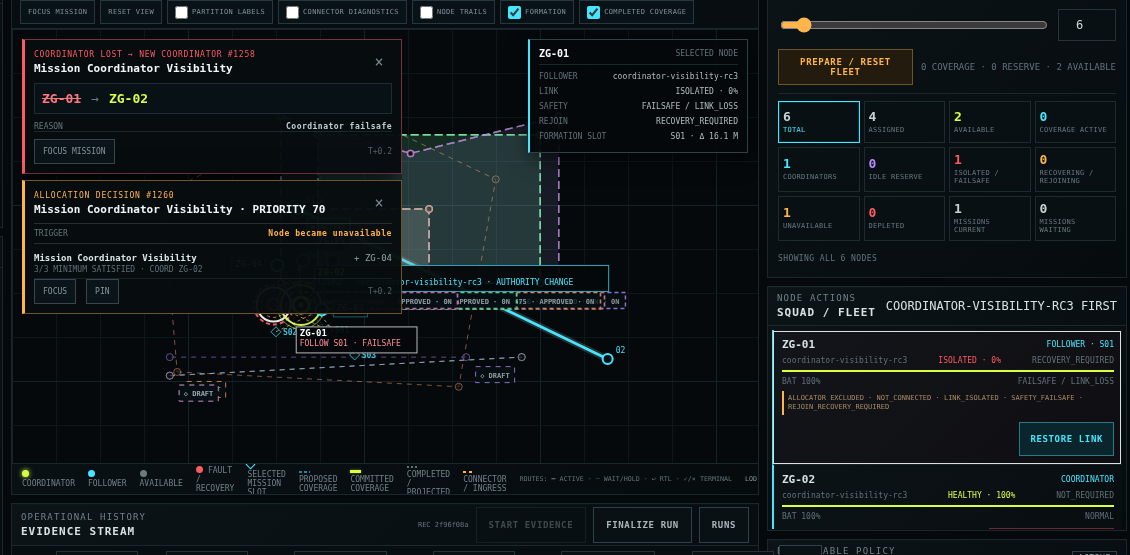
Task: Select the purple DRAFT tag on the map
Action: (494, 375)
